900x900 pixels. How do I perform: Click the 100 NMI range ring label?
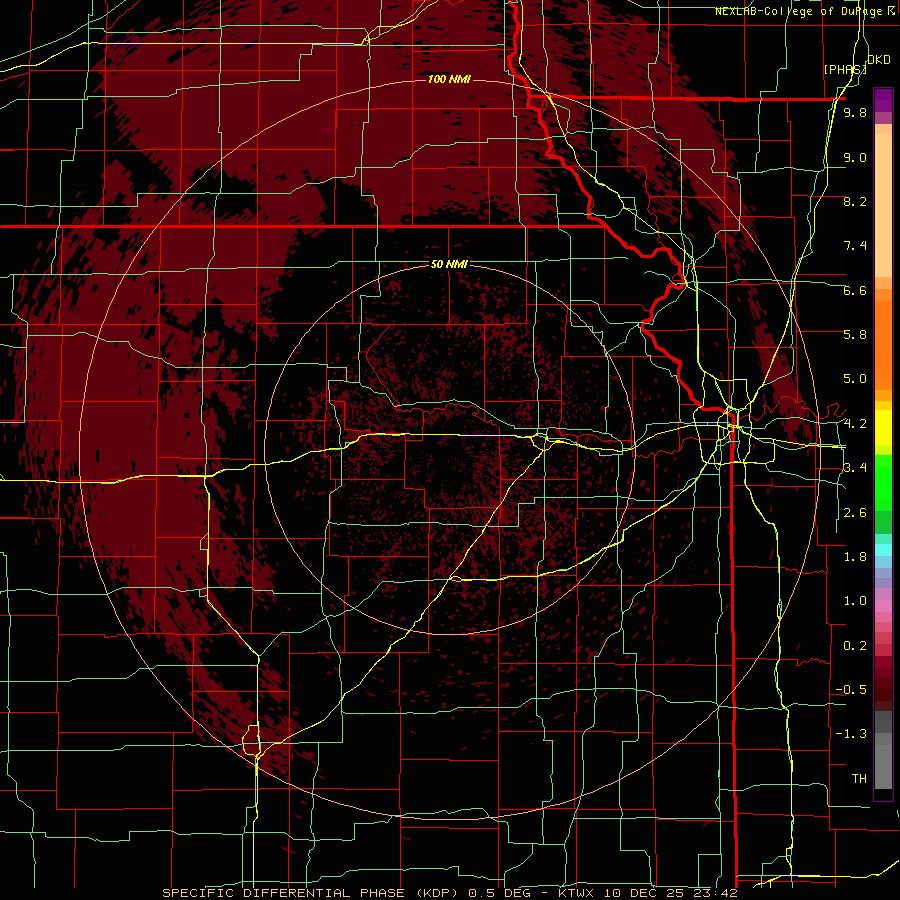pyautogui.click(x=449, y=79)
